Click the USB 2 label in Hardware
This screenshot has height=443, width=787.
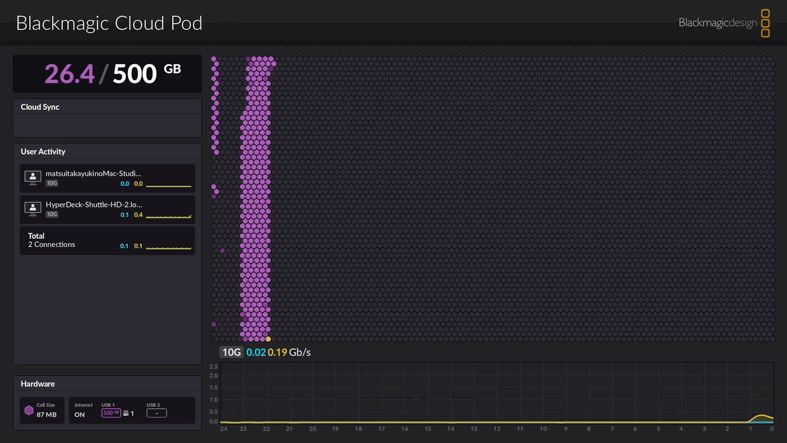153,405
